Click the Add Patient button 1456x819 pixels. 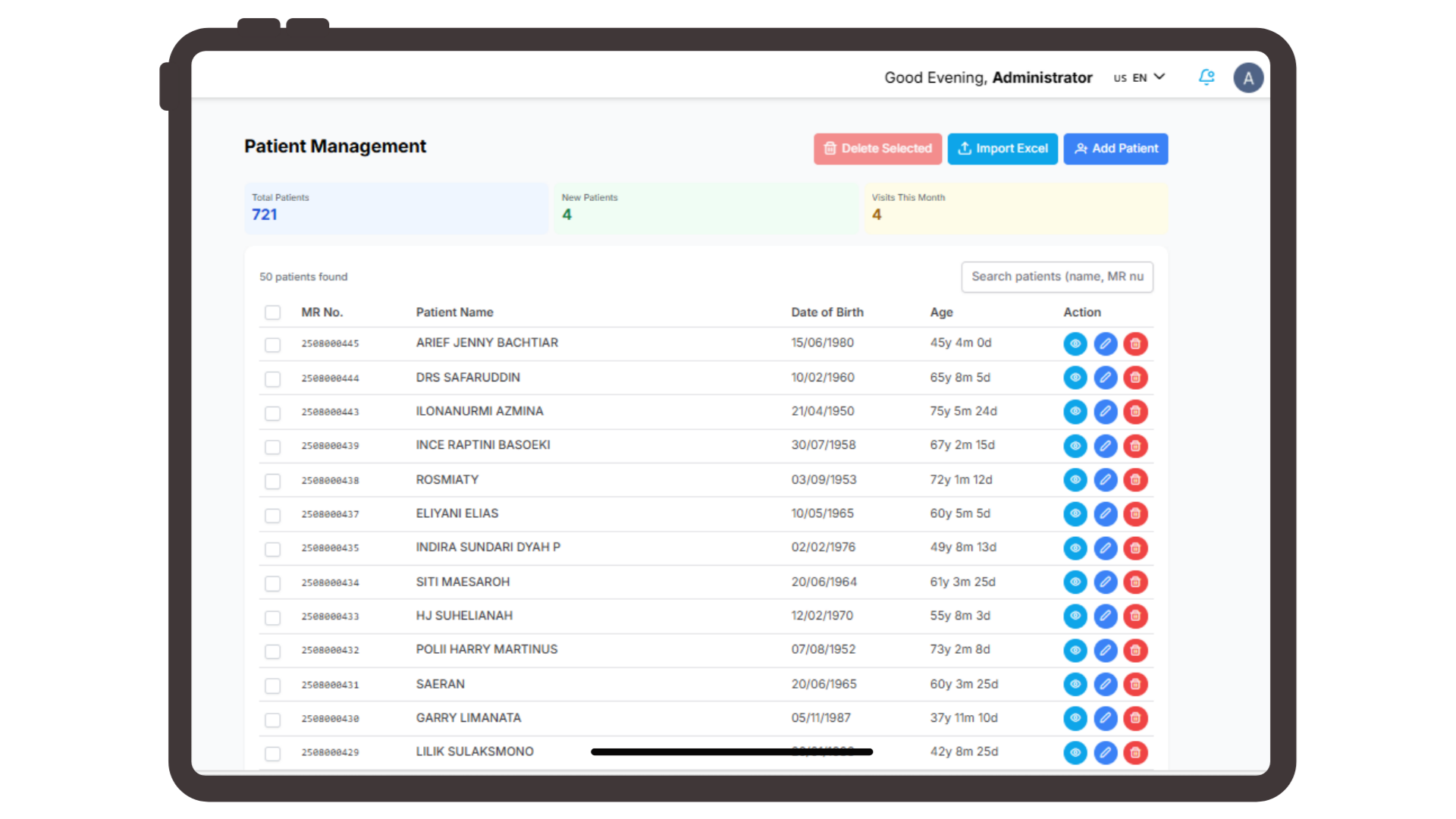pyautogui.click(x=1116, y=149)
